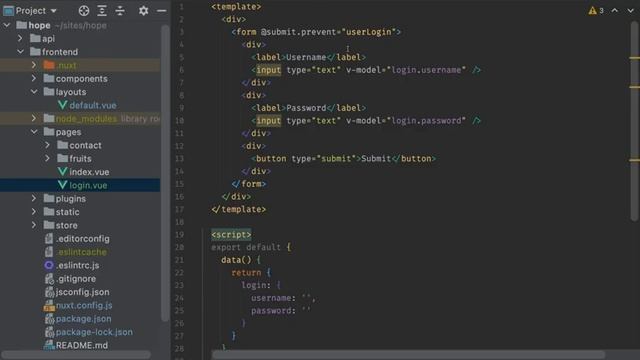Click the <script> tag on line 19
Viewport: 640px width, 360px height.
231,234
